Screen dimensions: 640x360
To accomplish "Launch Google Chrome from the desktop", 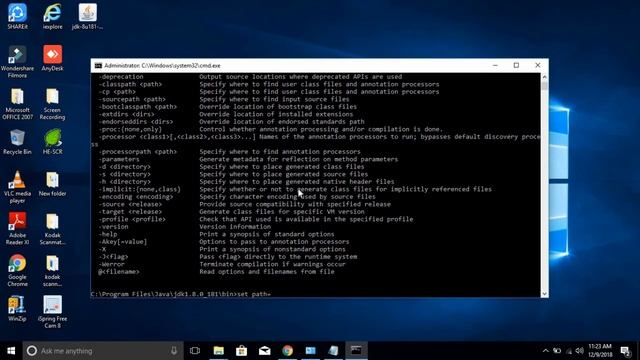I will tap(17, 270).
